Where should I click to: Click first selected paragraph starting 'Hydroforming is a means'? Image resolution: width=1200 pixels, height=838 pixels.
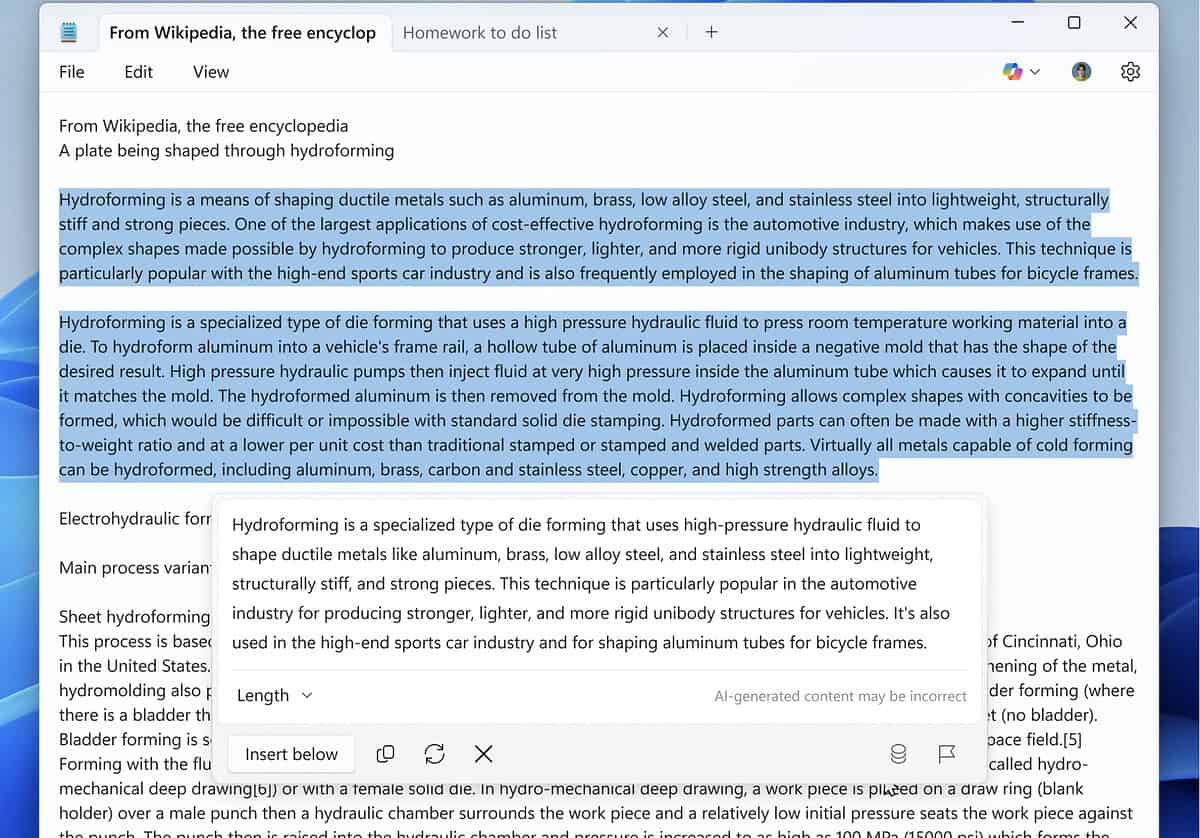[x=598, y=236]
